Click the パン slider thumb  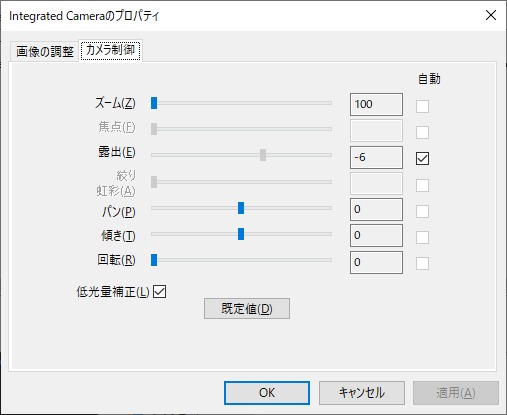coord(241,208)
